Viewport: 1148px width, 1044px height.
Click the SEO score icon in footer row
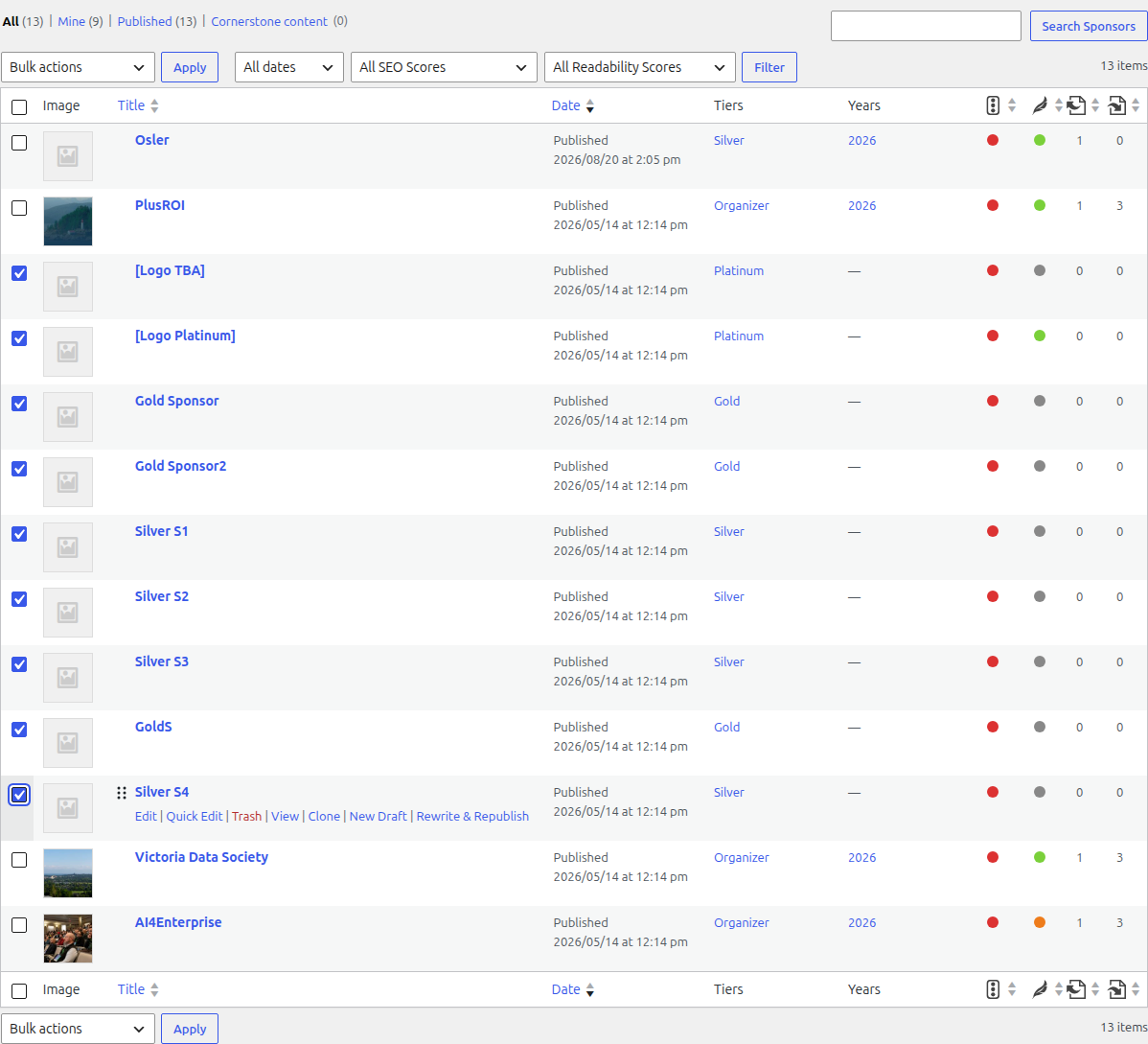pyautogui.click(x=993, y=989)
